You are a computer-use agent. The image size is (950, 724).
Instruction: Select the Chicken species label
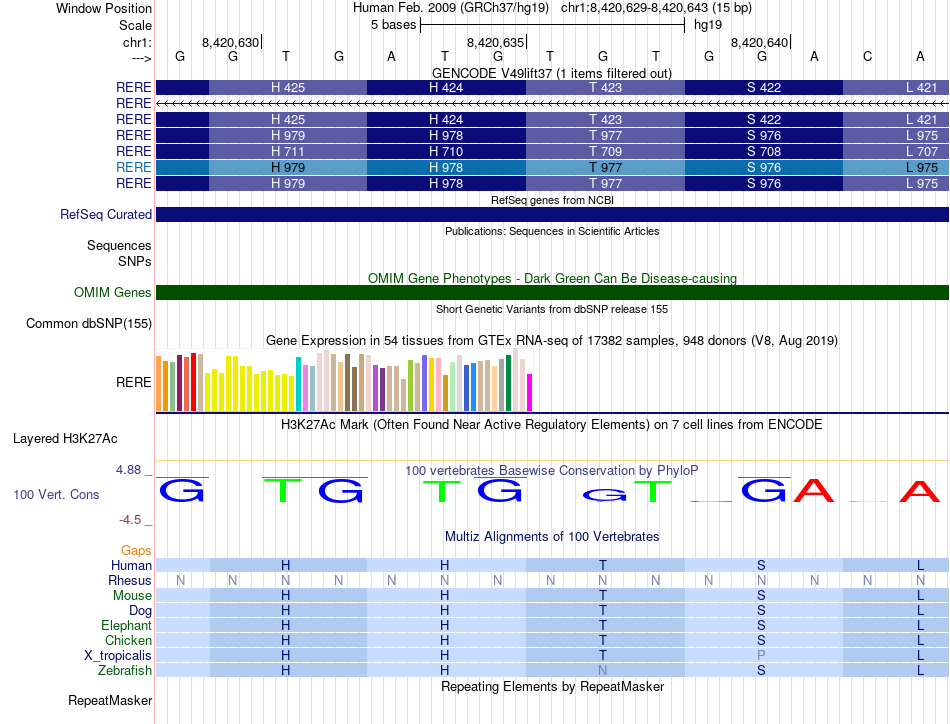[128, 640]
